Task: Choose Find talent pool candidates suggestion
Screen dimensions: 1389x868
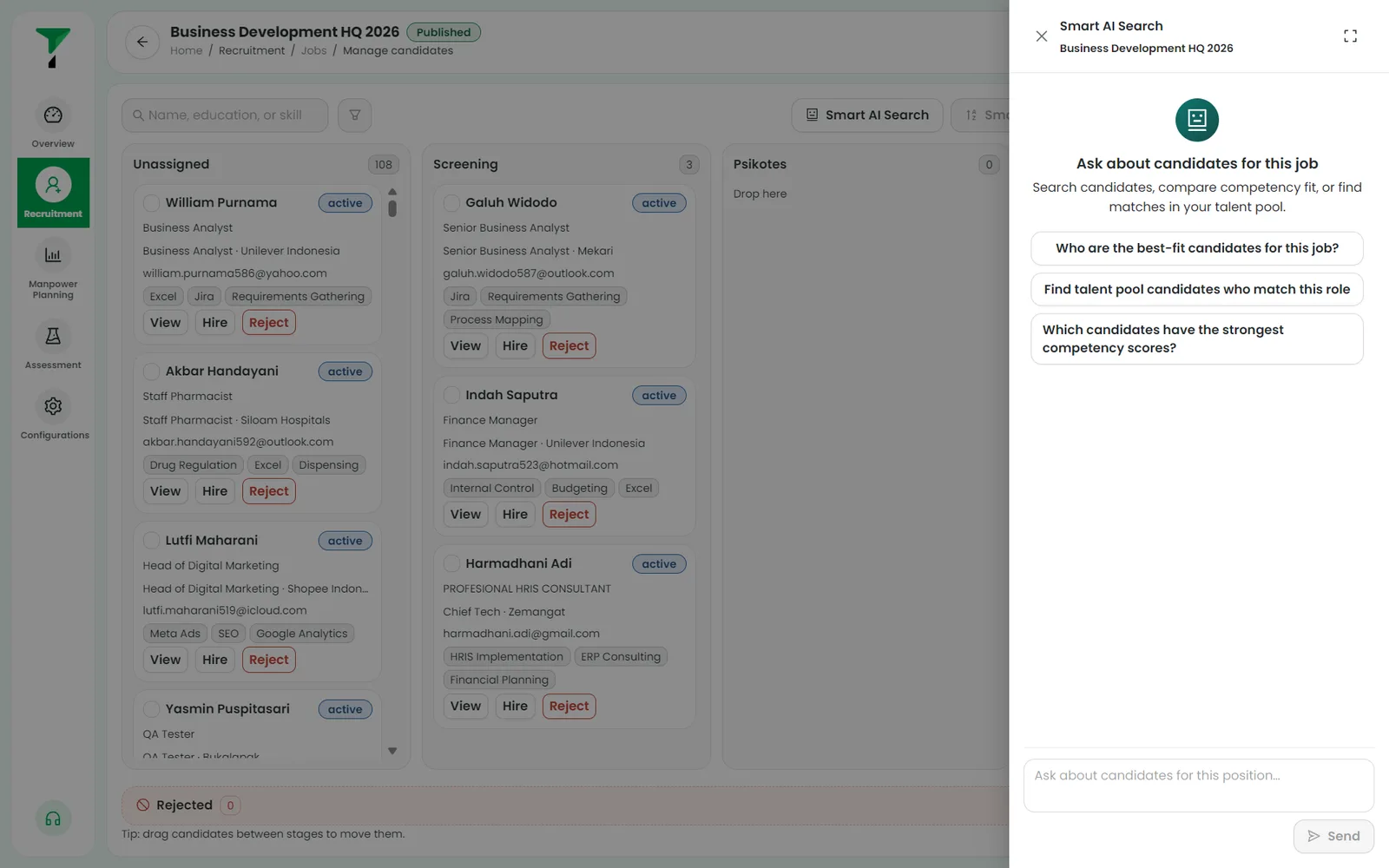Action: [x=1196, y=289]
